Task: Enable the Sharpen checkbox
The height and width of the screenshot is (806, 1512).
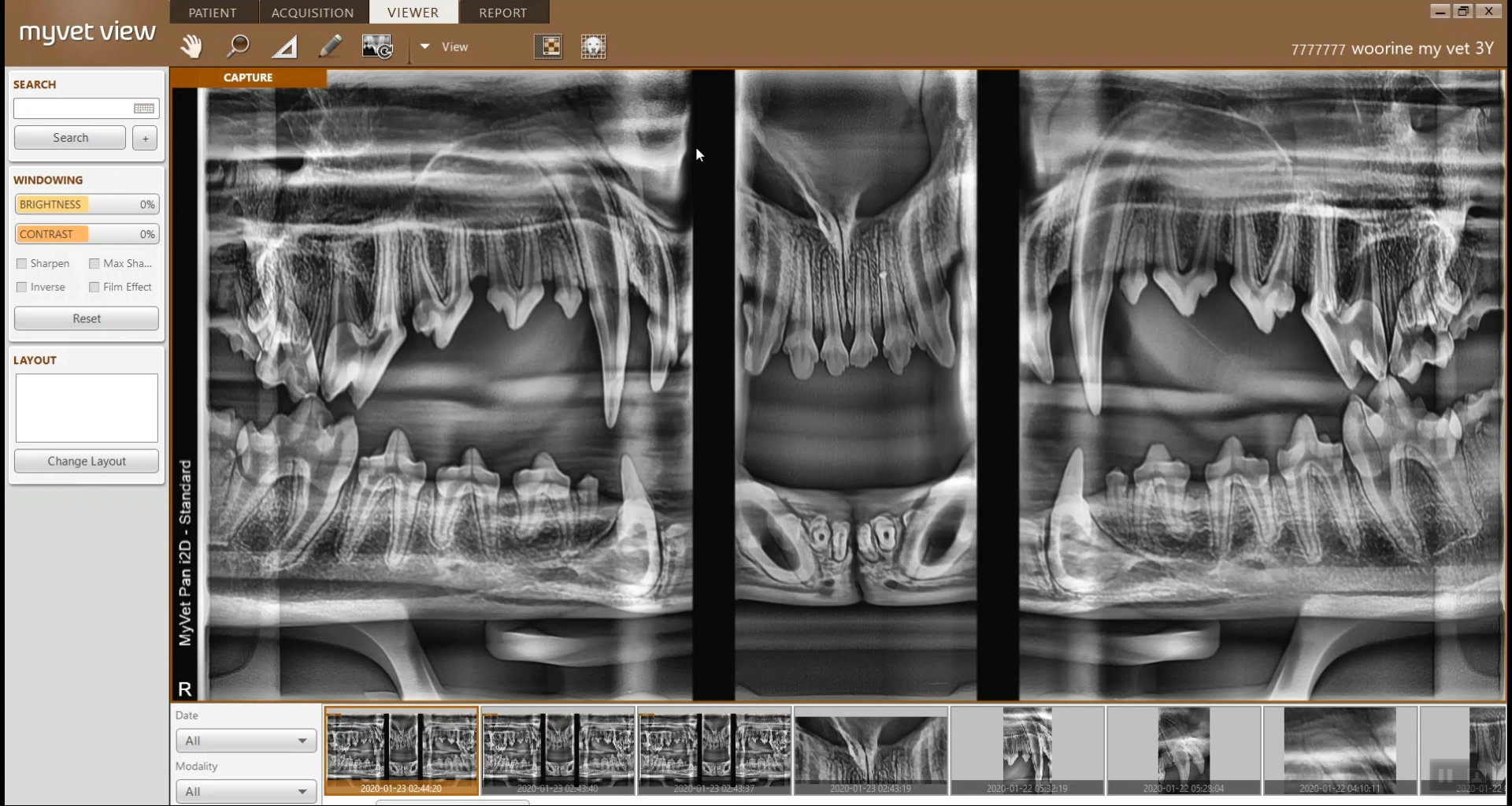Action: coord(22,264)
